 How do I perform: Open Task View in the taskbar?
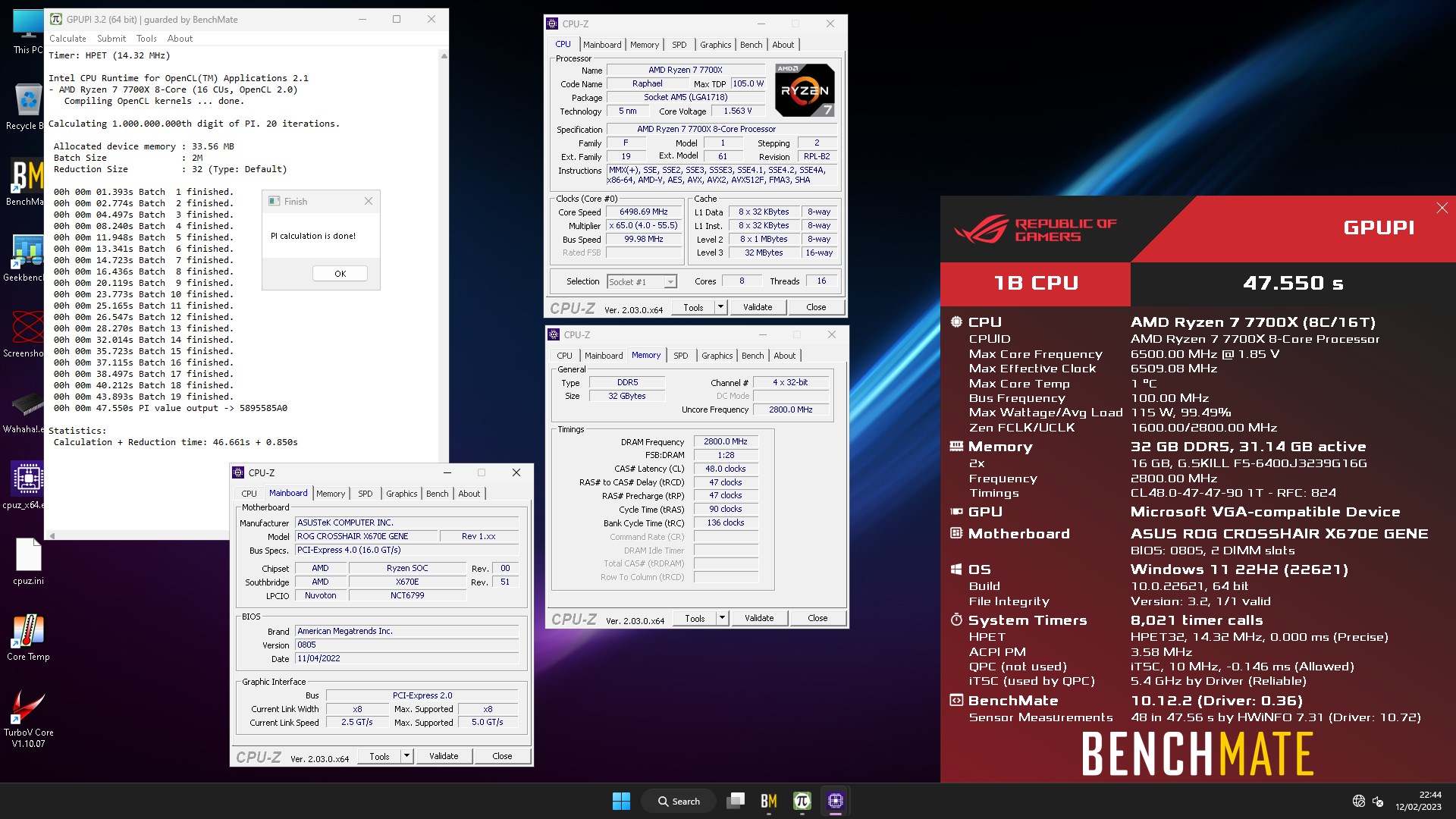[736, 801]
